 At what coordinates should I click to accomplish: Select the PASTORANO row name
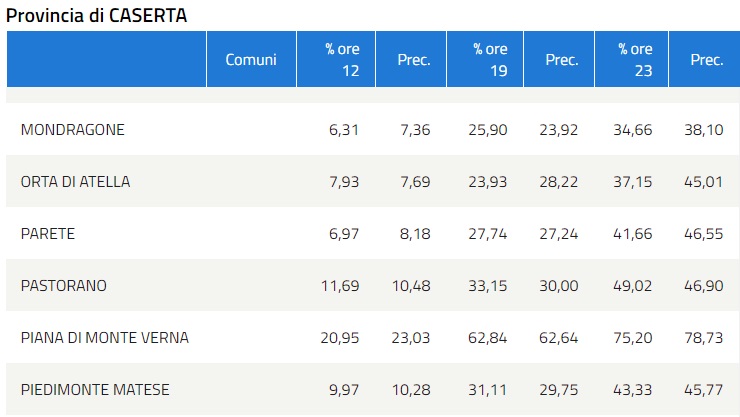coord(63,286)
